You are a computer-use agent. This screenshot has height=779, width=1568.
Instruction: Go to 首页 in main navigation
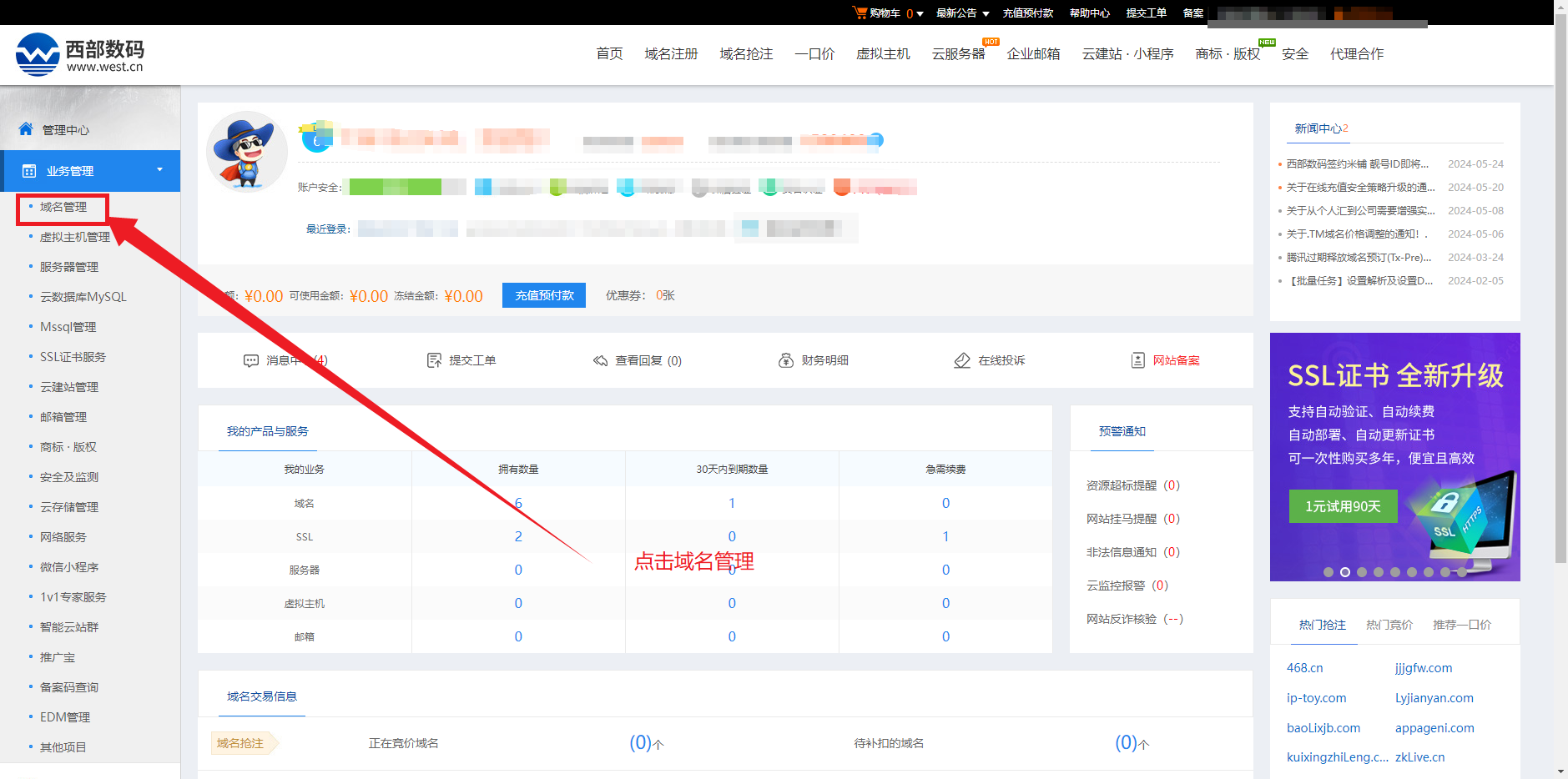pos(609,53)
